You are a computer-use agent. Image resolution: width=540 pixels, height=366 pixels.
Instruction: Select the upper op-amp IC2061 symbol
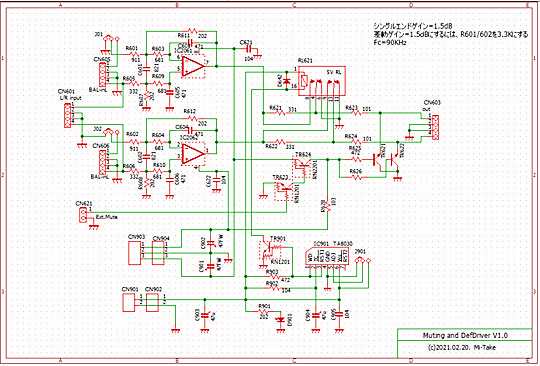193,66
